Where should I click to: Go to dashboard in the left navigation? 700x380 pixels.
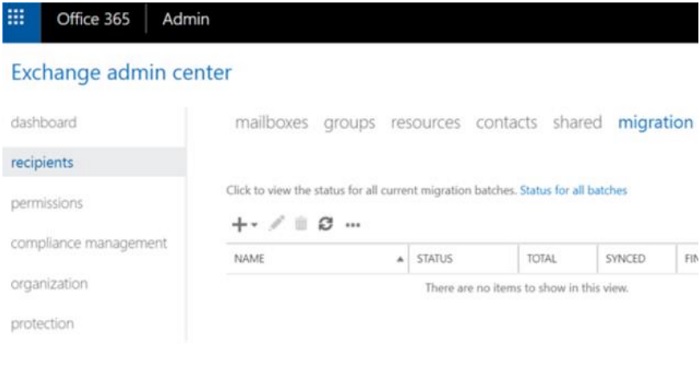click(44, 122)
